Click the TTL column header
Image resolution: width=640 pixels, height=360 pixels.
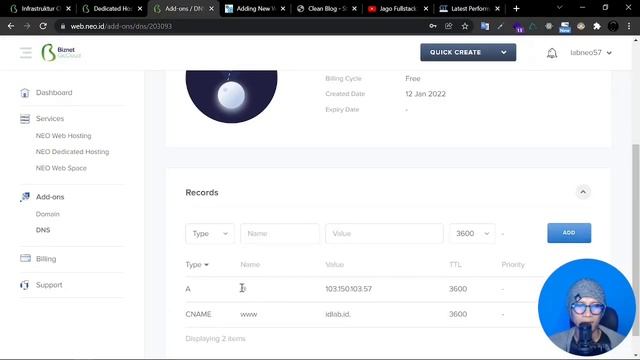point(455,264)
